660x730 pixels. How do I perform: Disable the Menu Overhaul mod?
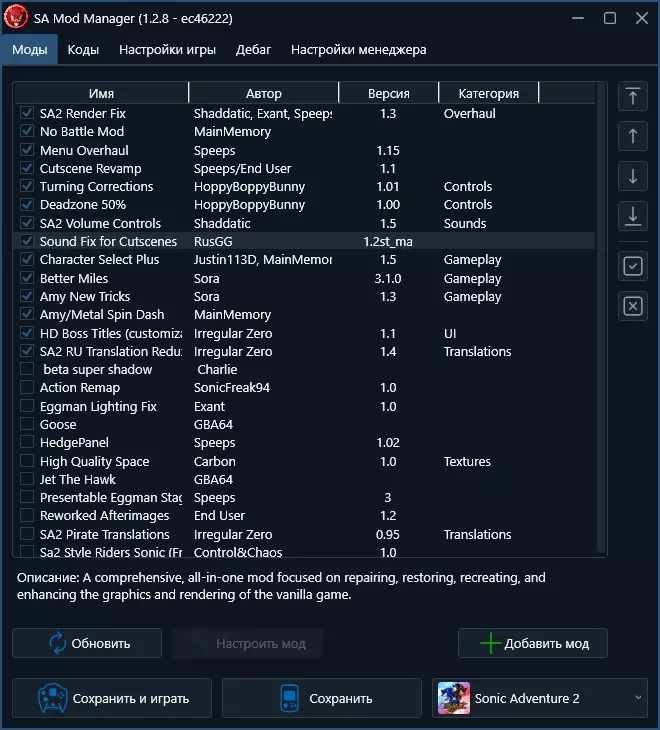pos(27,150)
